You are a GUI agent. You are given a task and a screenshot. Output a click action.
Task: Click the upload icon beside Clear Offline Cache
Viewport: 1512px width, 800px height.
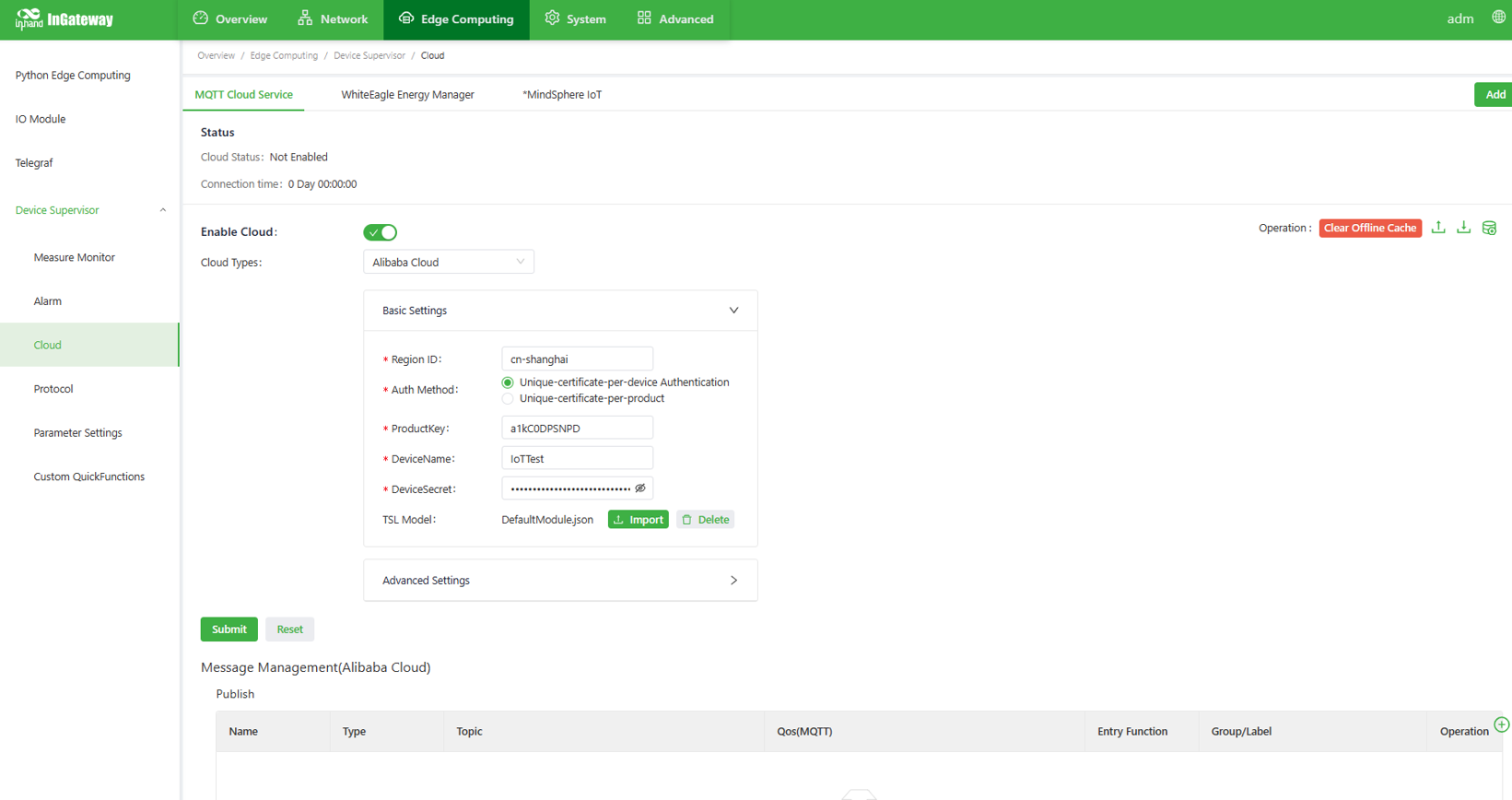[1438, 228]
